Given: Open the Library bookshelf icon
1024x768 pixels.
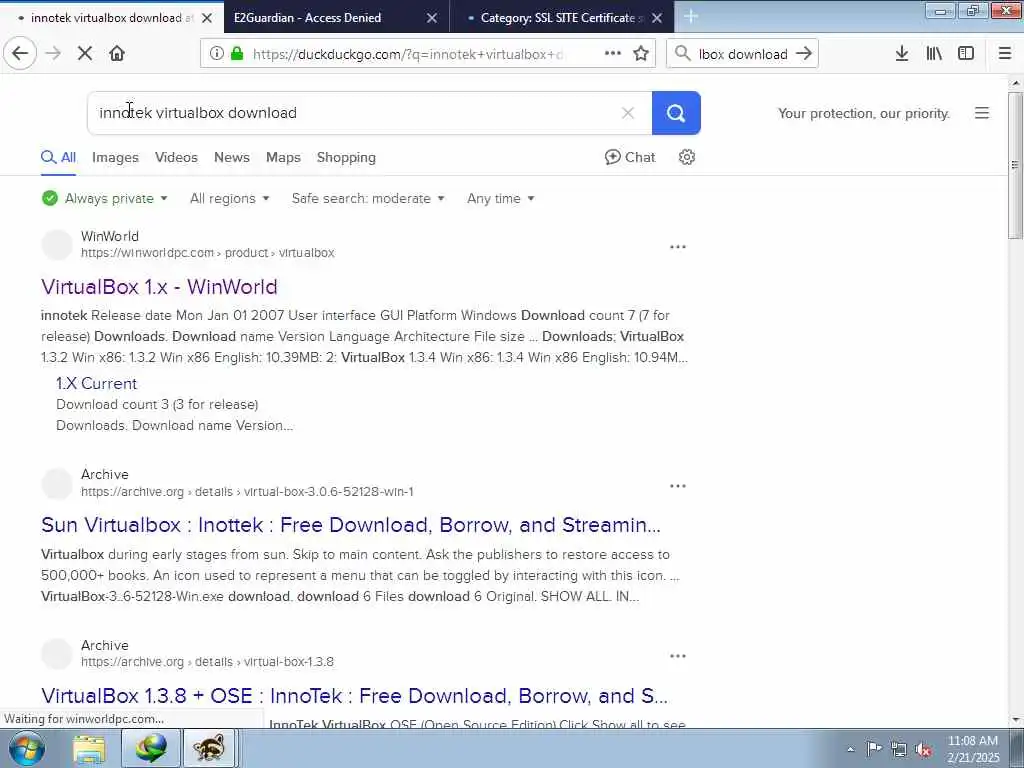Looking at the screenshot, I should (934, 54).
